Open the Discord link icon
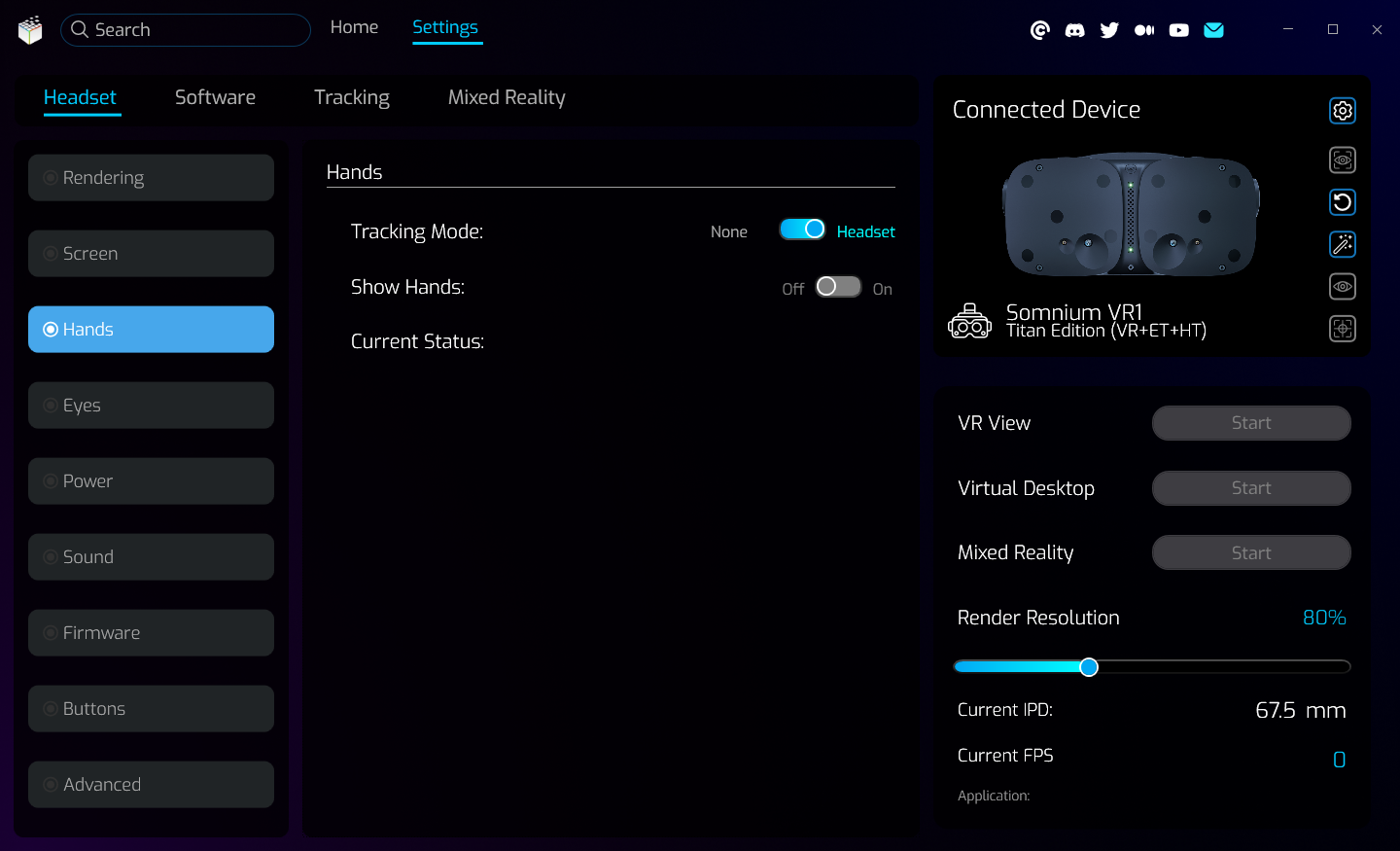The height and width of the screenshot is (851, 1400). point(1074,30)
